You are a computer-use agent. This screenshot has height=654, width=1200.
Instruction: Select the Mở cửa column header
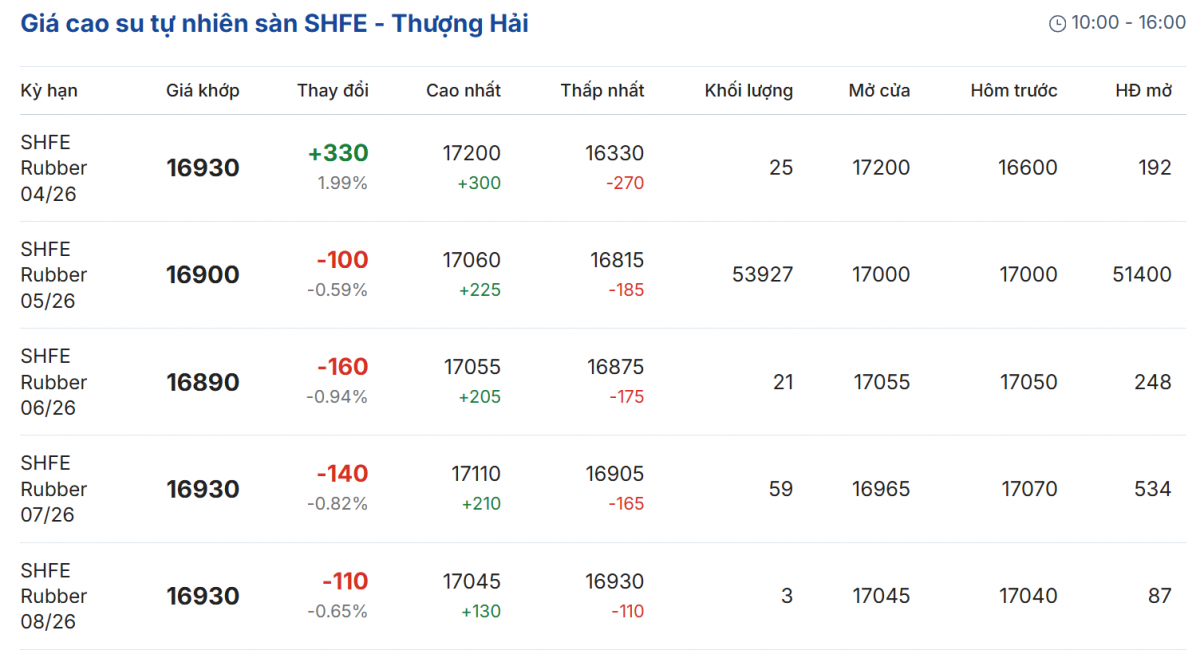[879, 91]
